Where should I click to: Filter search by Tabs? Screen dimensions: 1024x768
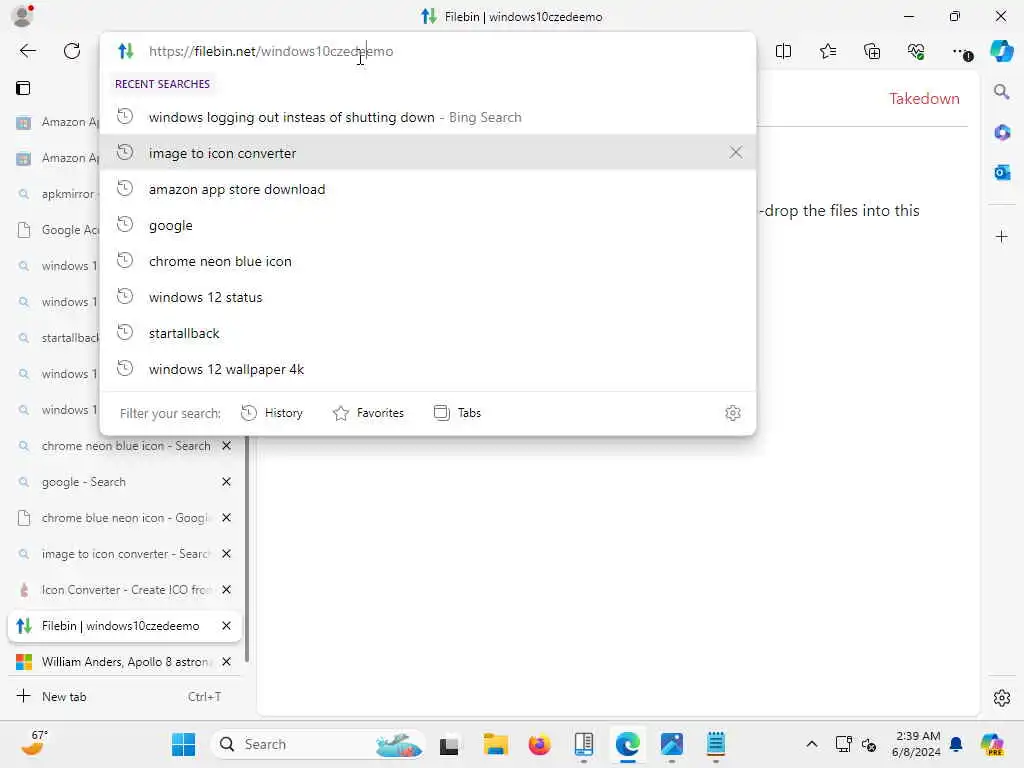[x=457, y=413]
